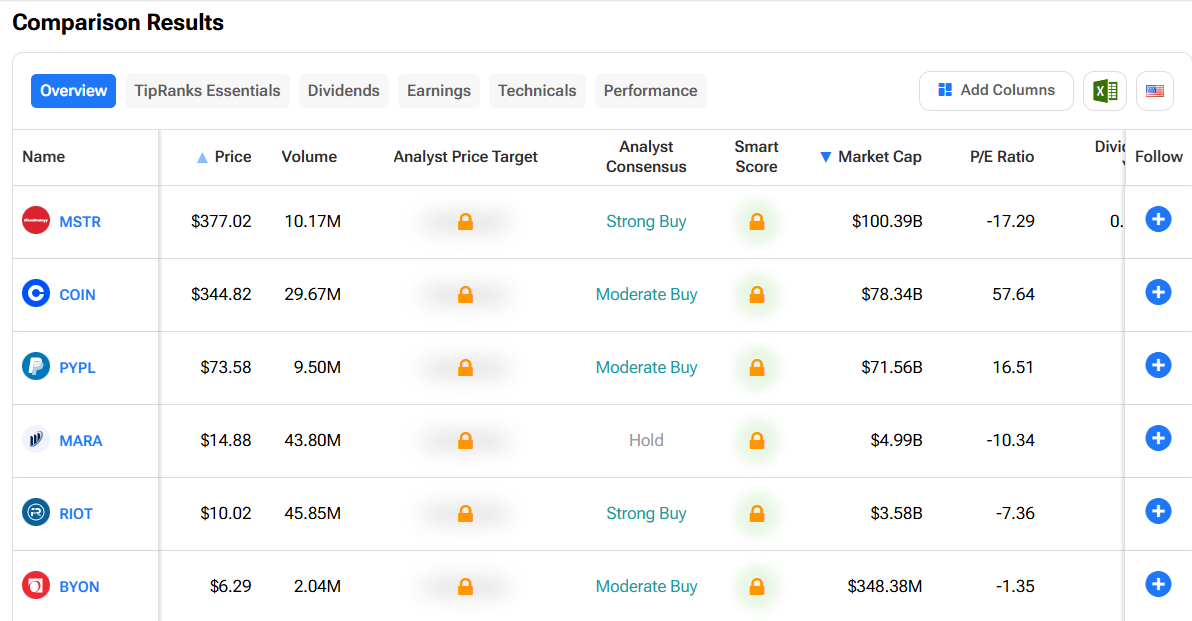Unlock RIOT Smart Score lock
The image size is (1192, 621).
pos(756,513)
